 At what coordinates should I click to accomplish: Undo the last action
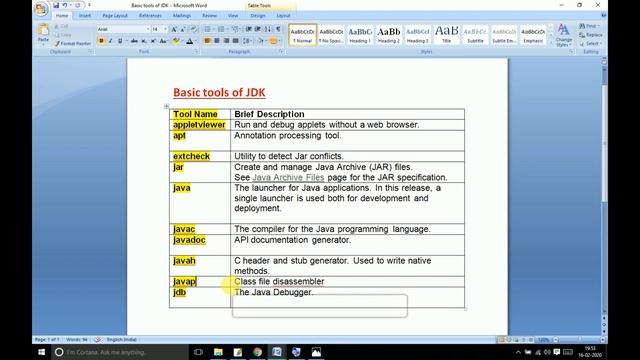tap(64, 5)
